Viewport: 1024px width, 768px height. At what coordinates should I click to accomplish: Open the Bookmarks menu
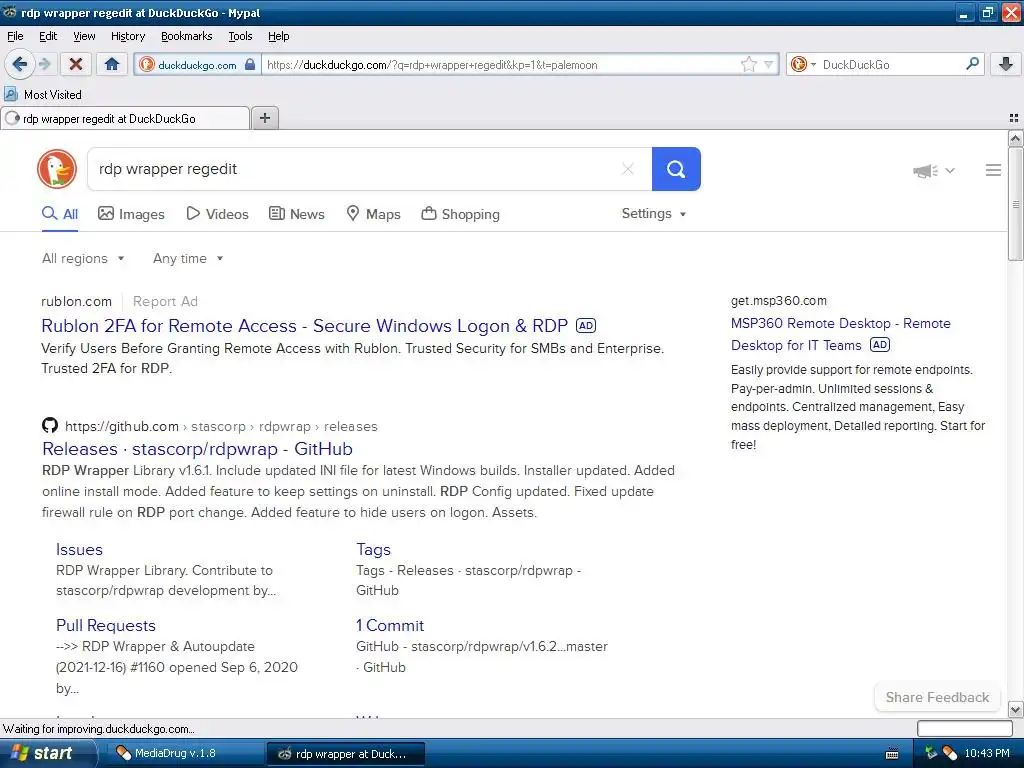[x=186, y=36]
